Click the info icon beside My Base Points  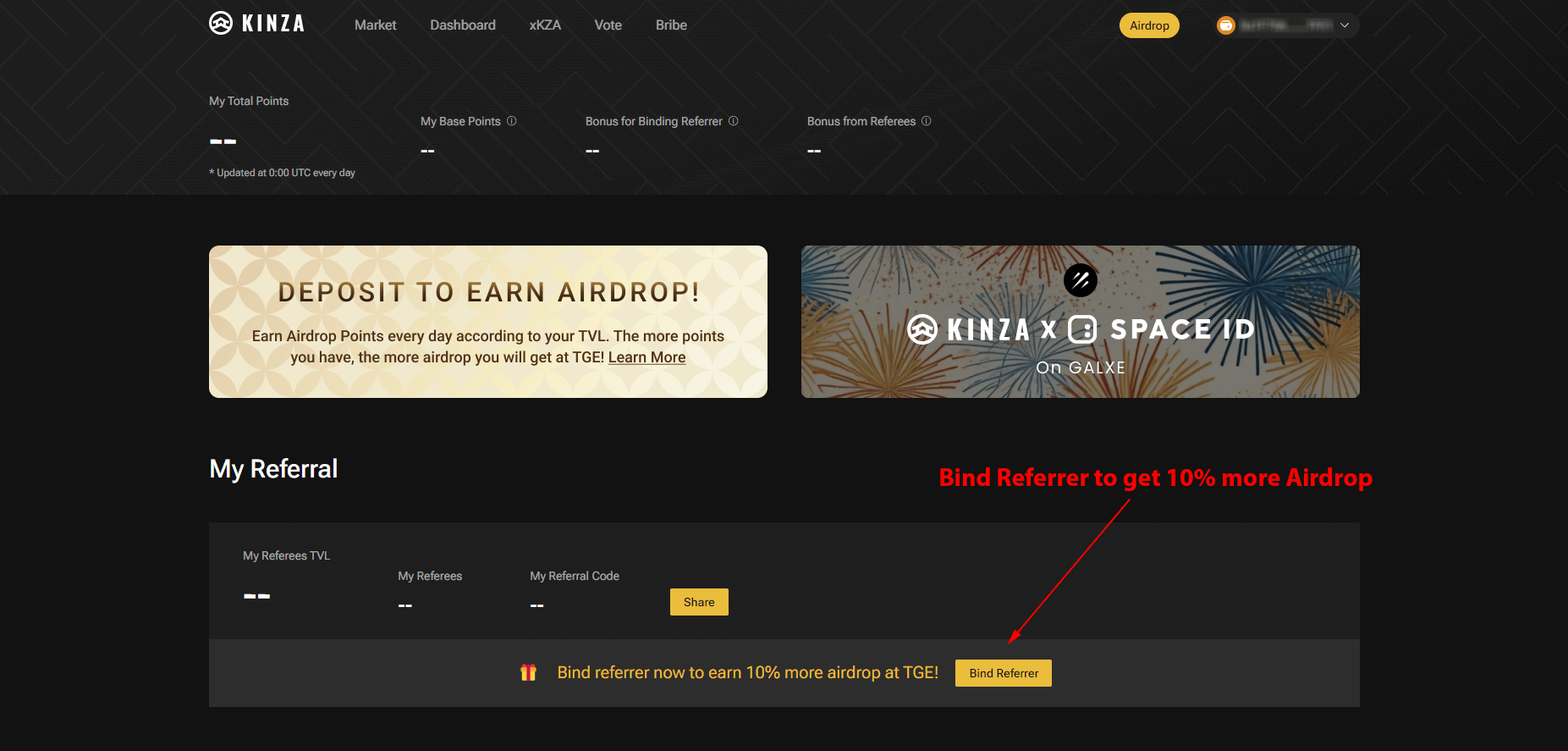pos(511,121)
